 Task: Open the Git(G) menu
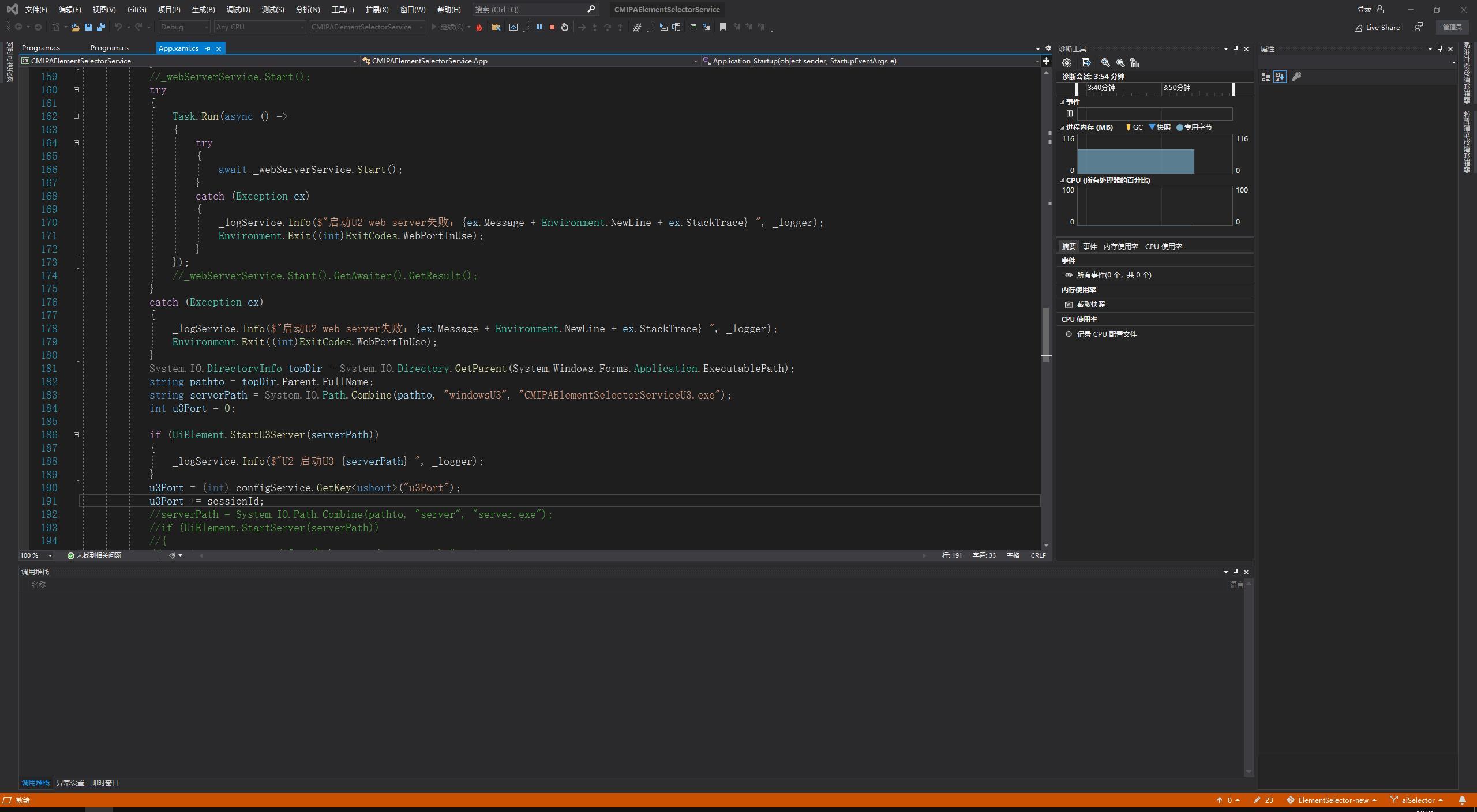[x=137, y=9]
